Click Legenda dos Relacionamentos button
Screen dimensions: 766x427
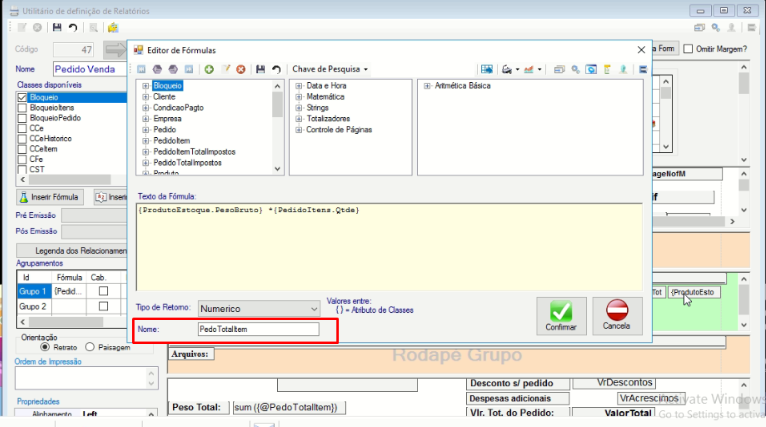(72, 251)
